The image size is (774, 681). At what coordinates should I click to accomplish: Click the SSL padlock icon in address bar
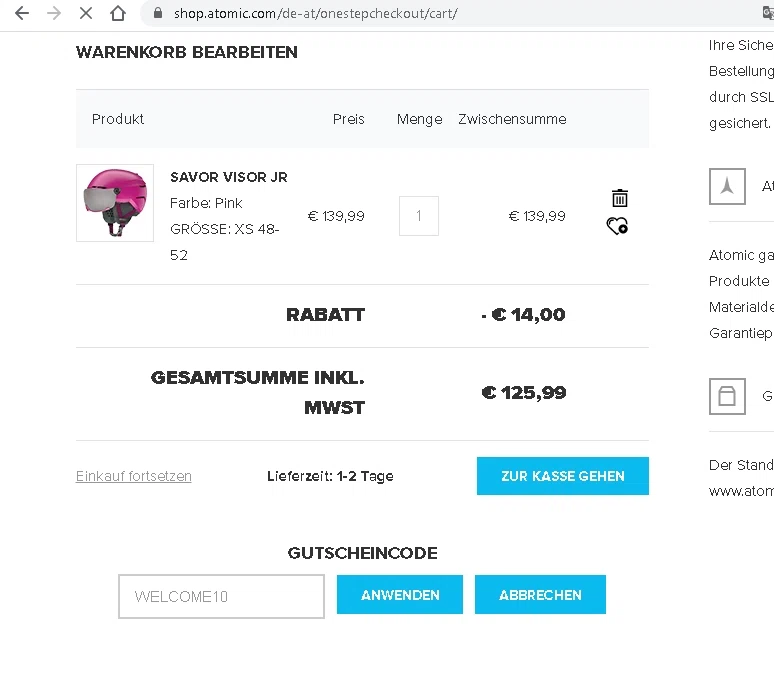point(157,14)
